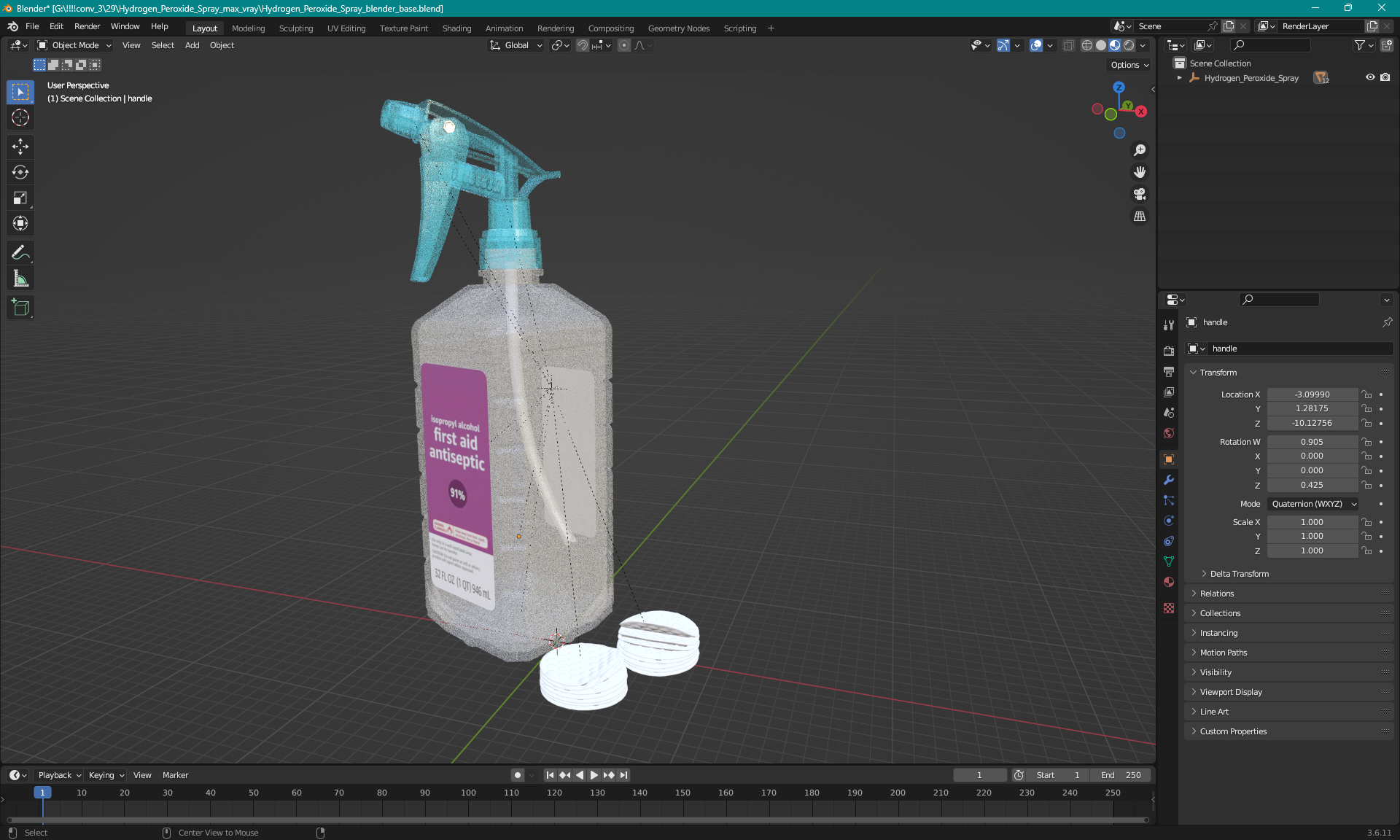
Task: Toggle the snapping magnet
Action: point(583,45)
